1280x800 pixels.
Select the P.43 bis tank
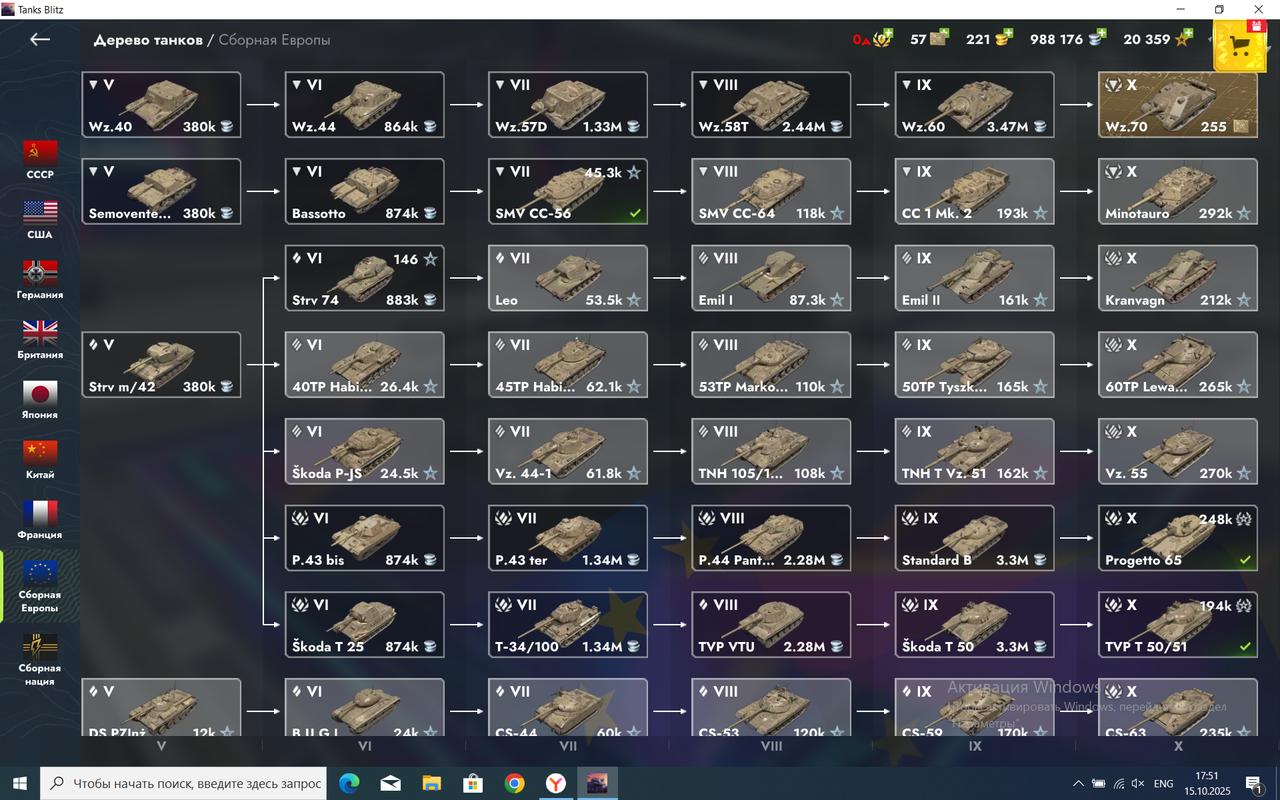(x=365, y=538)
